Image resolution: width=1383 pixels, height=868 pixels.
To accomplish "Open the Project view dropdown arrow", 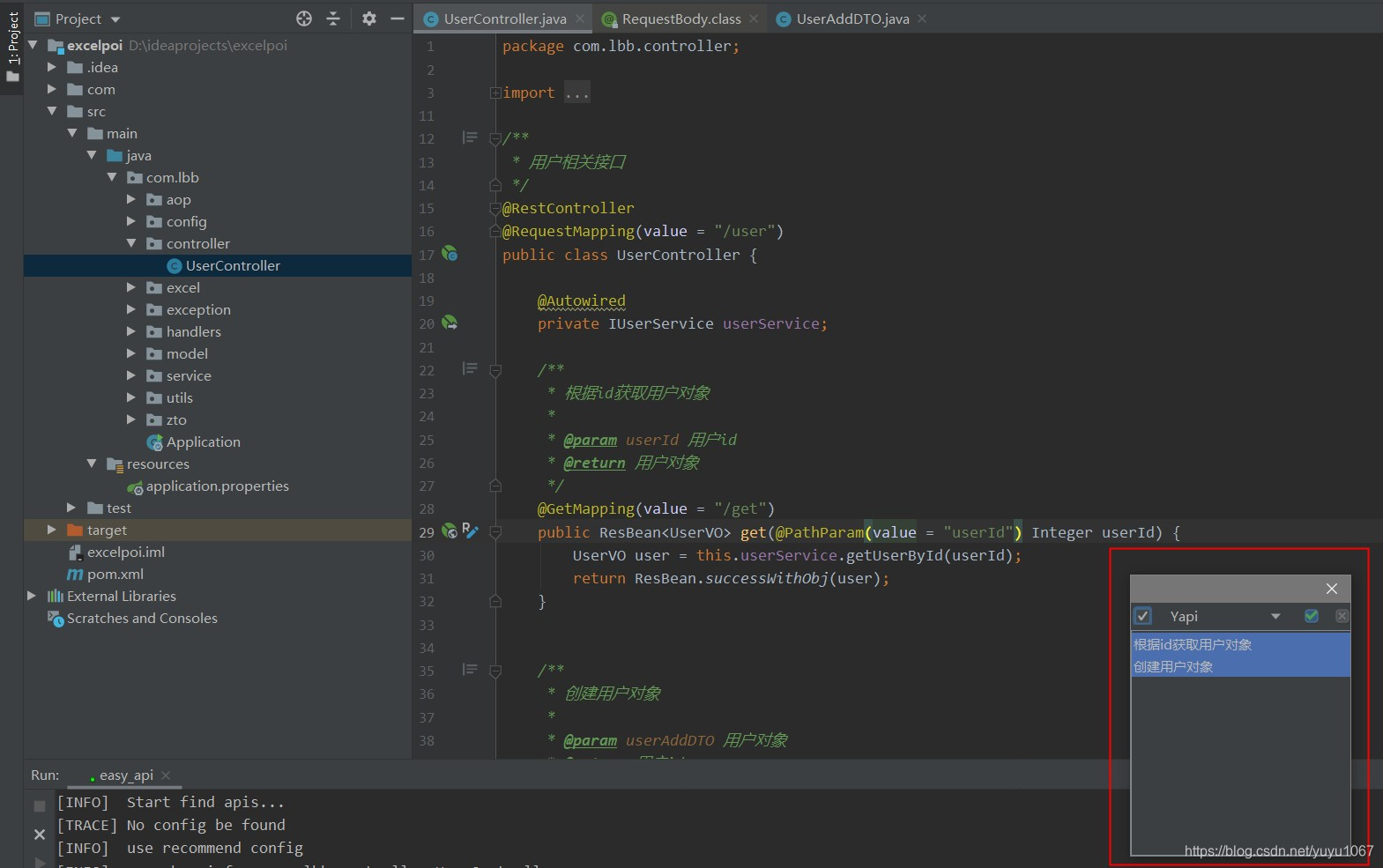I will pos(115,19).
